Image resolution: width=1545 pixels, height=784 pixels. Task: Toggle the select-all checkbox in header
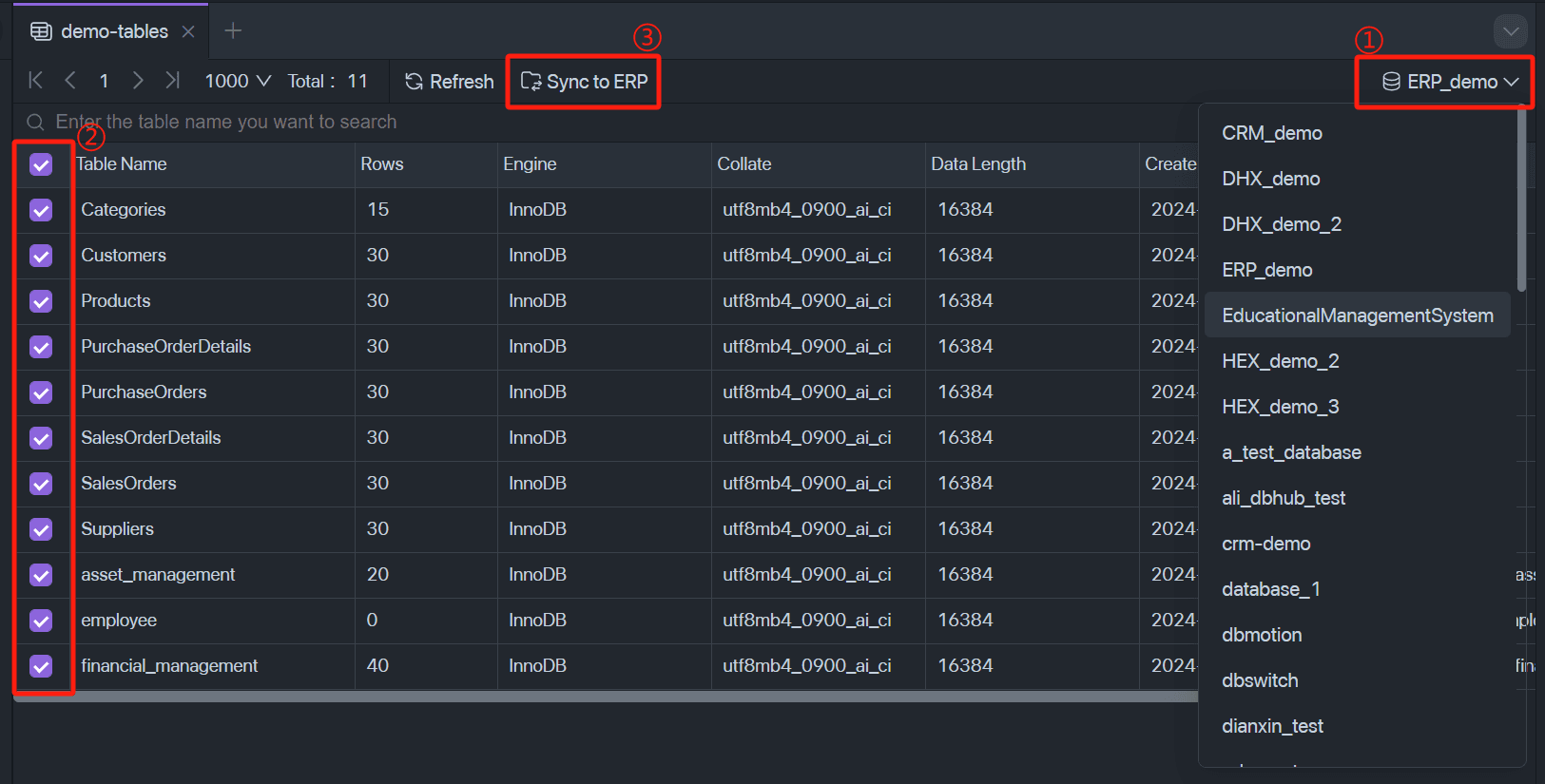click(x=41, y=164)
